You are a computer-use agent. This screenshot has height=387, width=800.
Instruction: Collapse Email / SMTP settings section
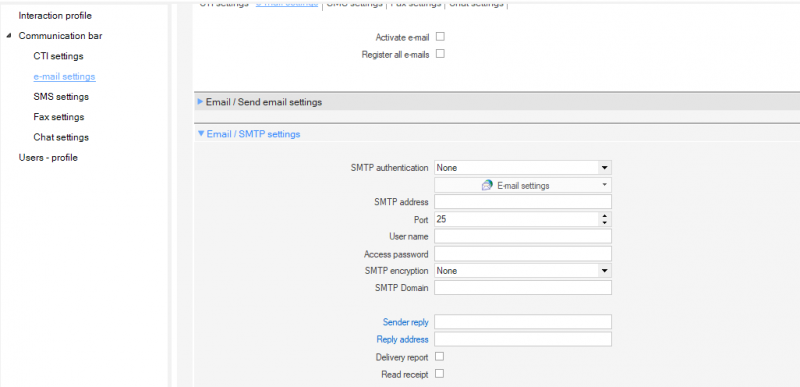click(201, 134)
